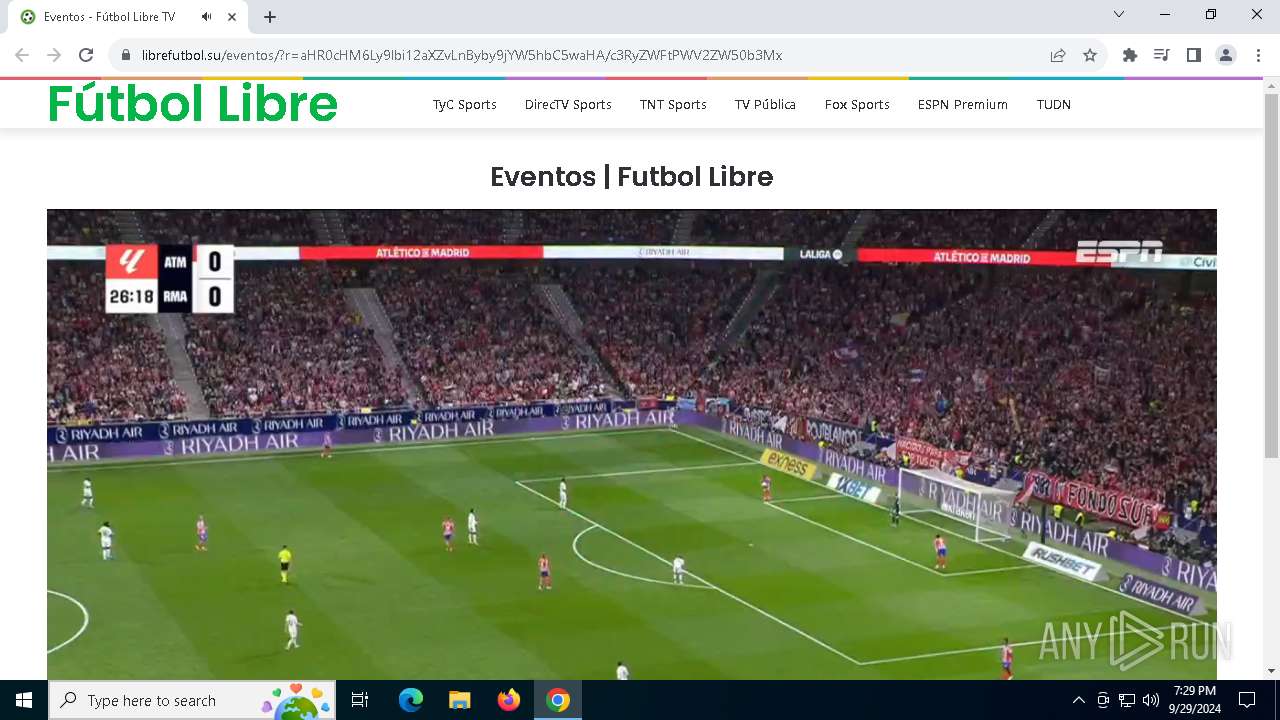Reload the current page
Screen dimensions: 1280x720
click(x=86, y=55)
